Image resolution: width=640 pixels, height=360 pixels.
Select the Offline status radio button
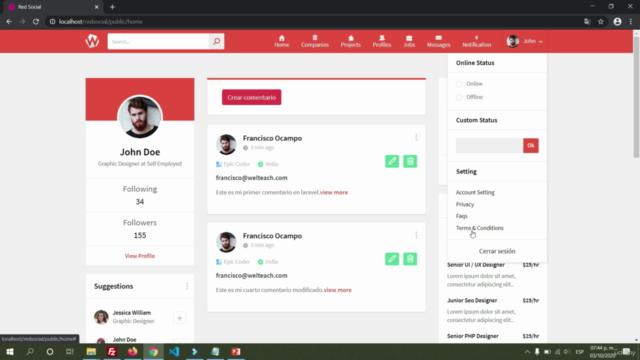(x=459, y=97)
